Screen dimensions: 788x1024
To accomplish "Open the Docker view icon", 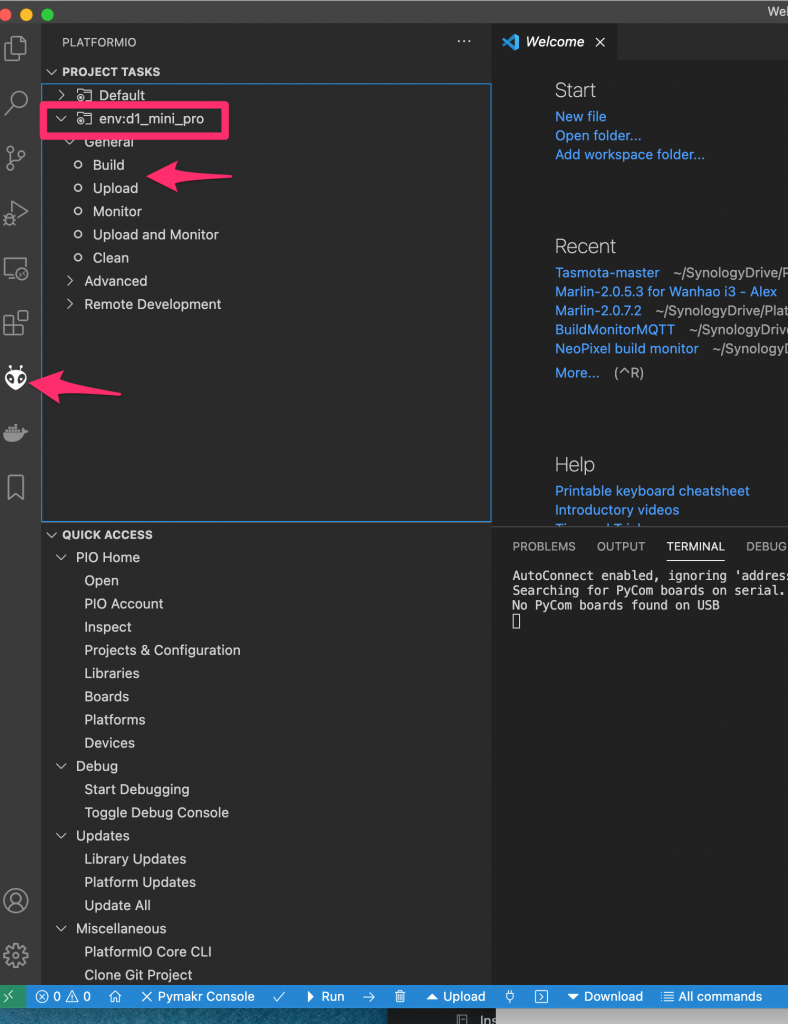I will point(16,432).
